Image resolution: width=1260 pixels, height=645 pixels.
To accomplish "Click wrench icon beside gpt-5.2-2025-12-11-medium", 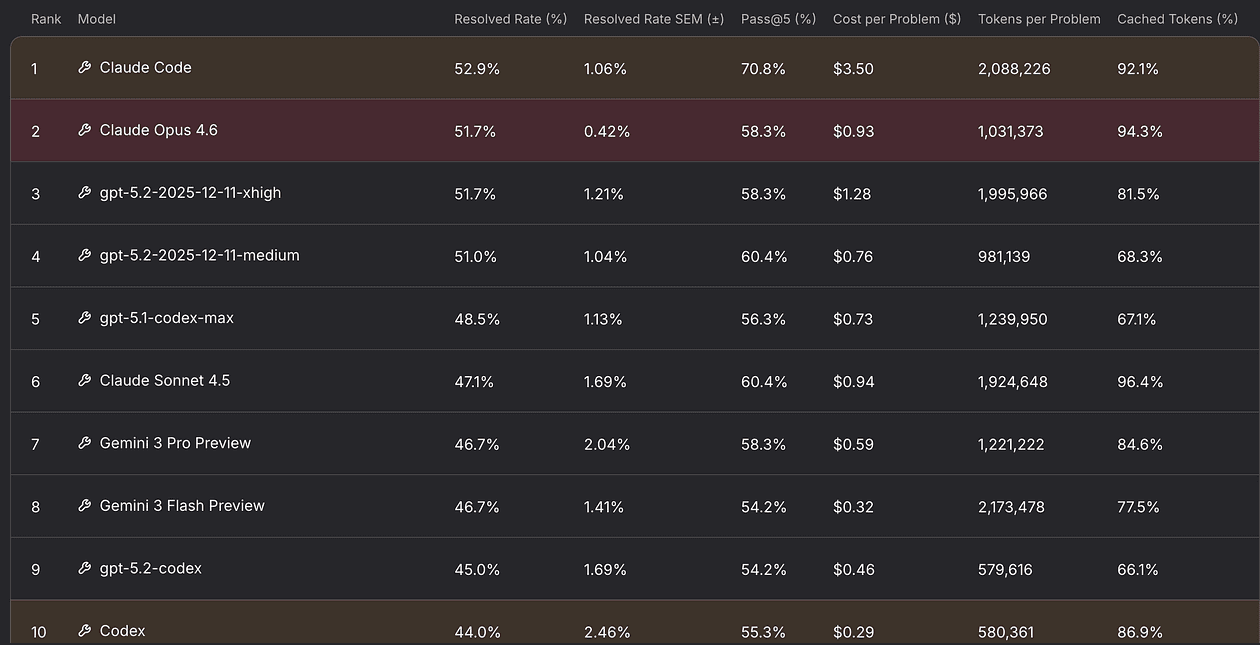I will (x=85, y=256).
